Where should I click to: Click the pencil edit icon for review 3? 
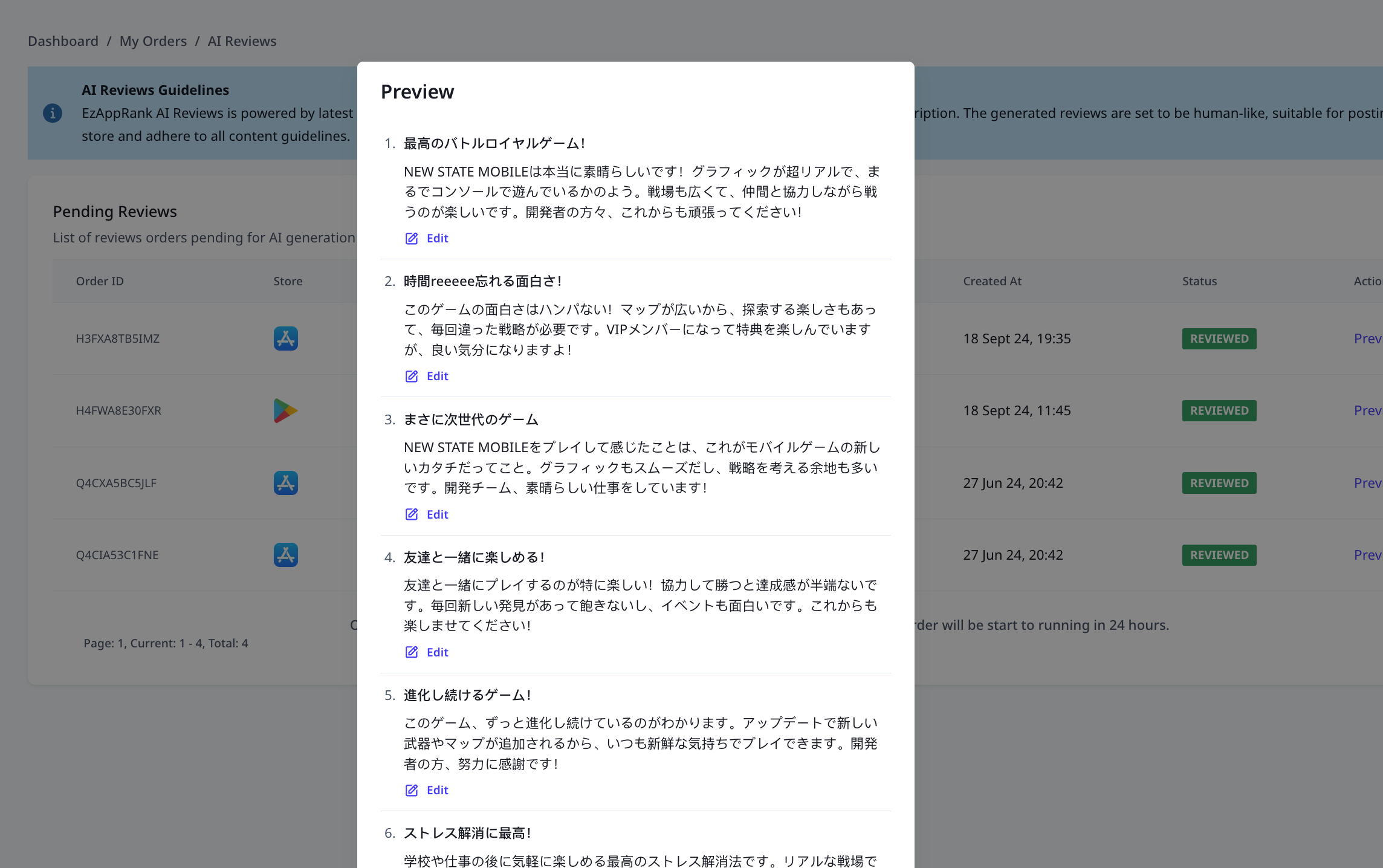click(x=412, y=514)
